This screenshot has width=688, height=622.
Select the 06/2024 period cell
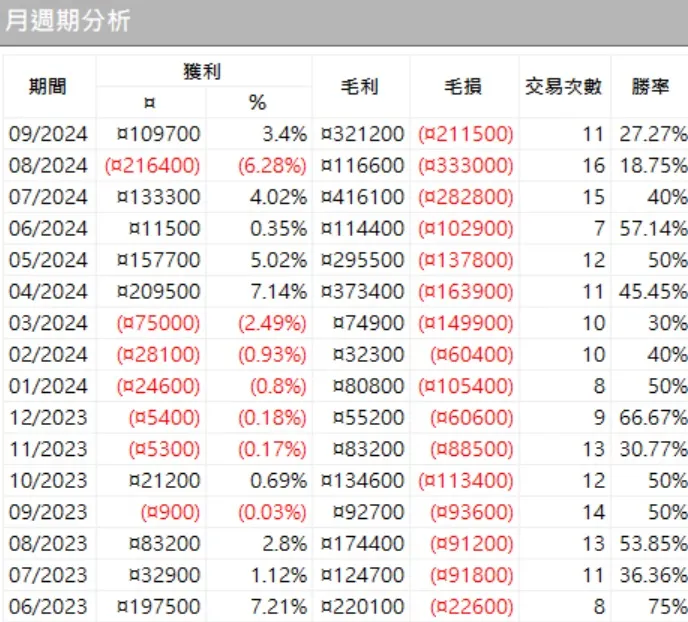(x=48, y=229)
